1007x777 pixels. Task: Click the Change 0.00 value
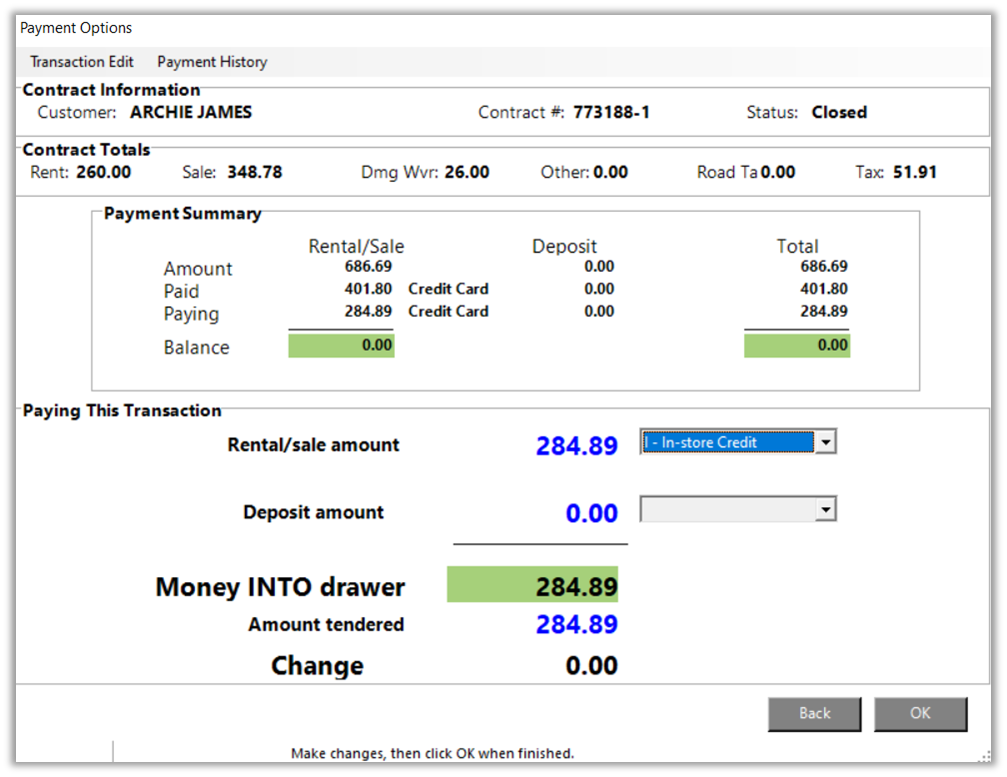point(591,666)
